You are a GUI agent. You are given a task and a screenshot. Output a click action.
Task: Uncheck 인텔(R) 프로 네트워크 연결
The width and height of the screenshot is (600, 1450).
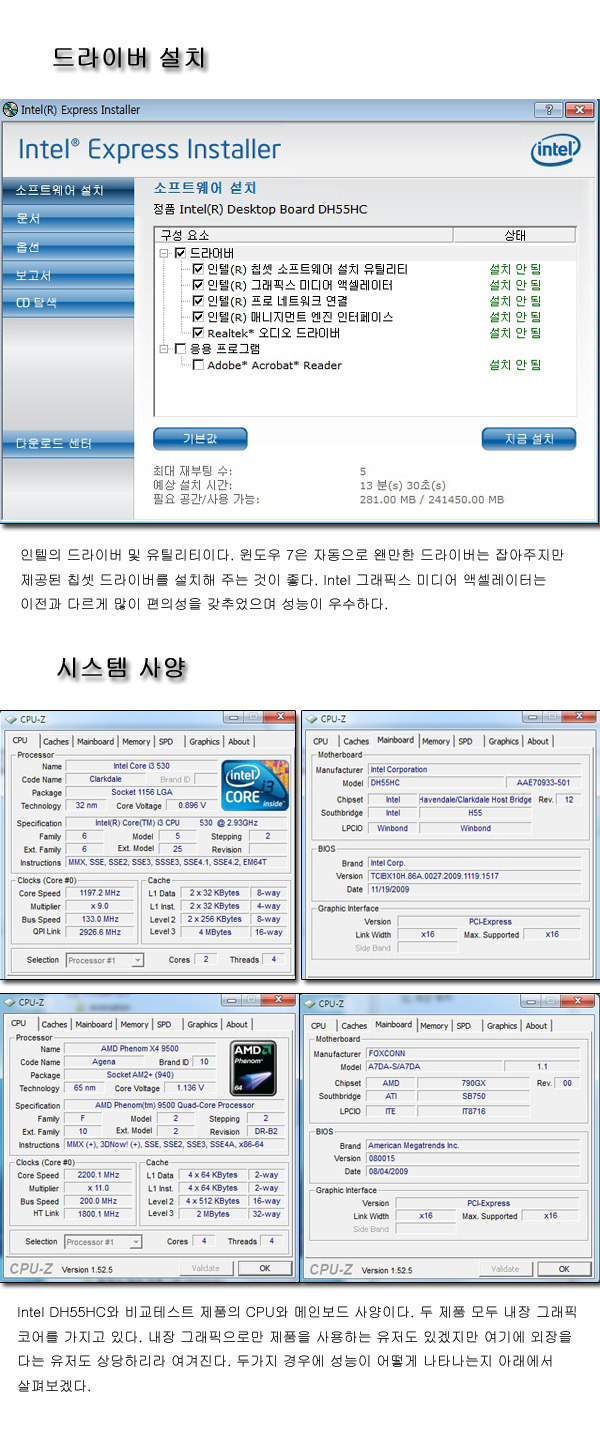[x=199, y=301]
